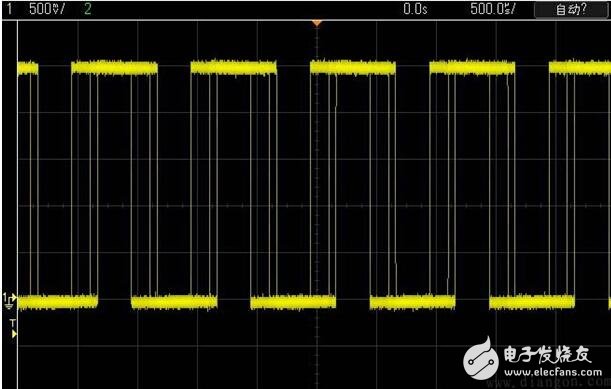Open the 自动? trigger mode button
This screenshot has width=611, height=389.
pos(571,9)
